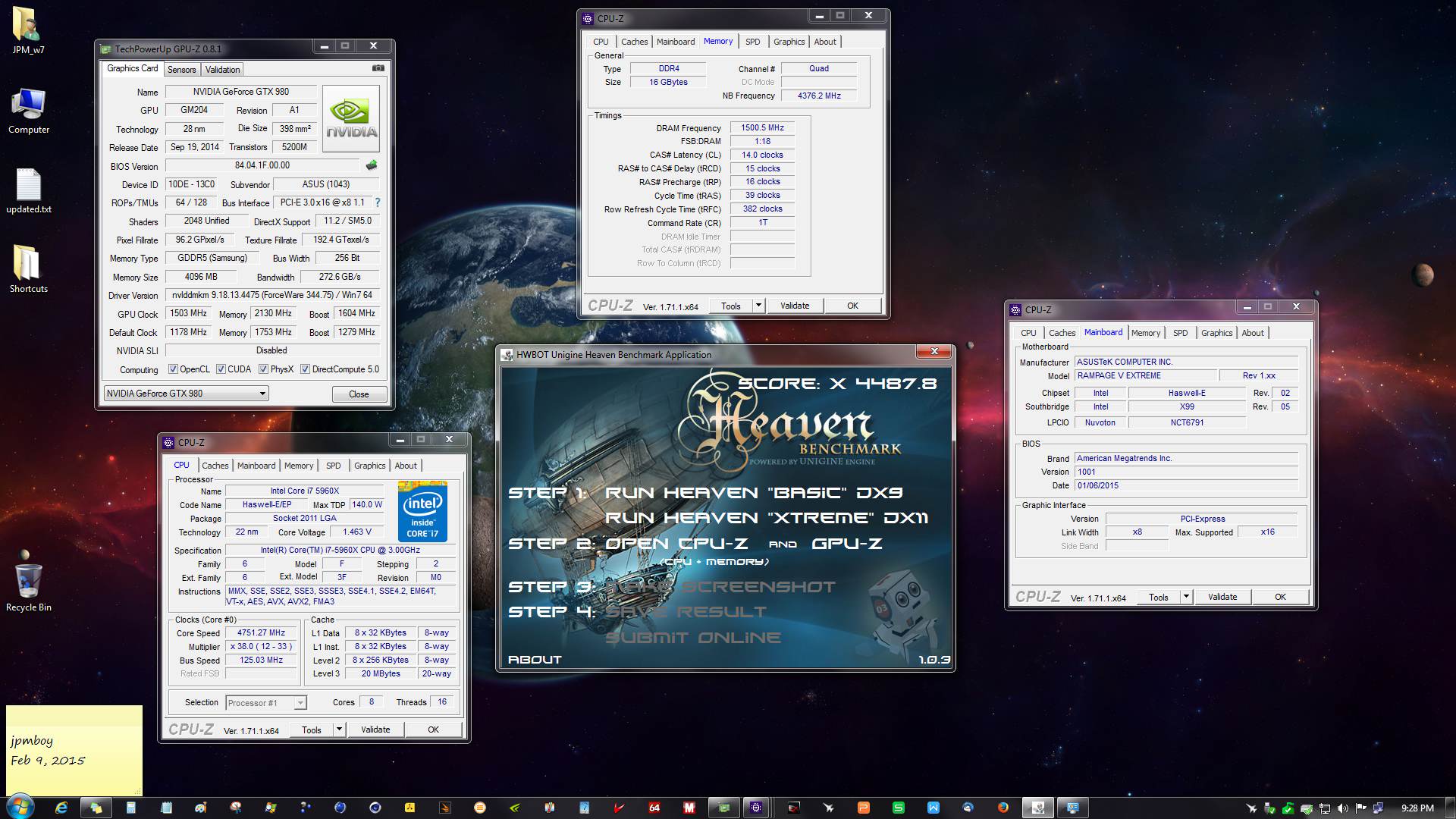
Task: Click the taskbar clock showing 9:28 PM
Action: pos(1417,808)
